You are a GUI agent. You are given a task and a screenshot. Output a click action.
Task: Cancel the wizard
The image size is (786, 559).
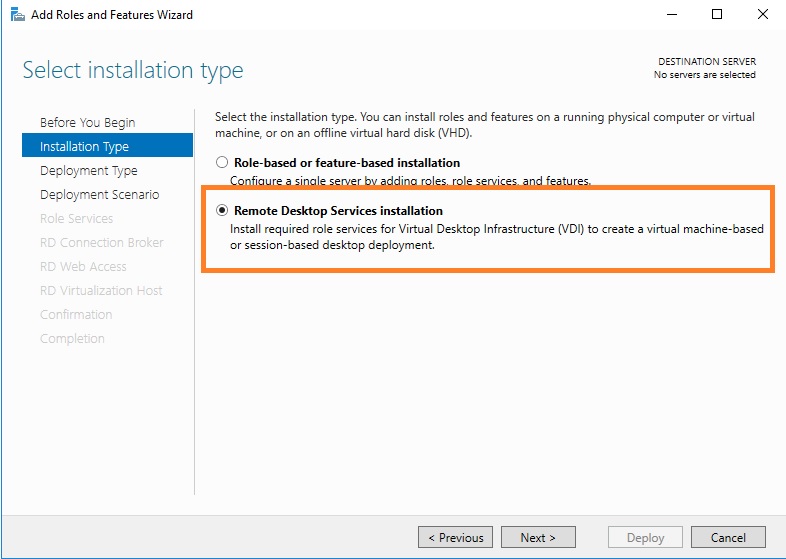pyautogui.click(x=728, y=537)
